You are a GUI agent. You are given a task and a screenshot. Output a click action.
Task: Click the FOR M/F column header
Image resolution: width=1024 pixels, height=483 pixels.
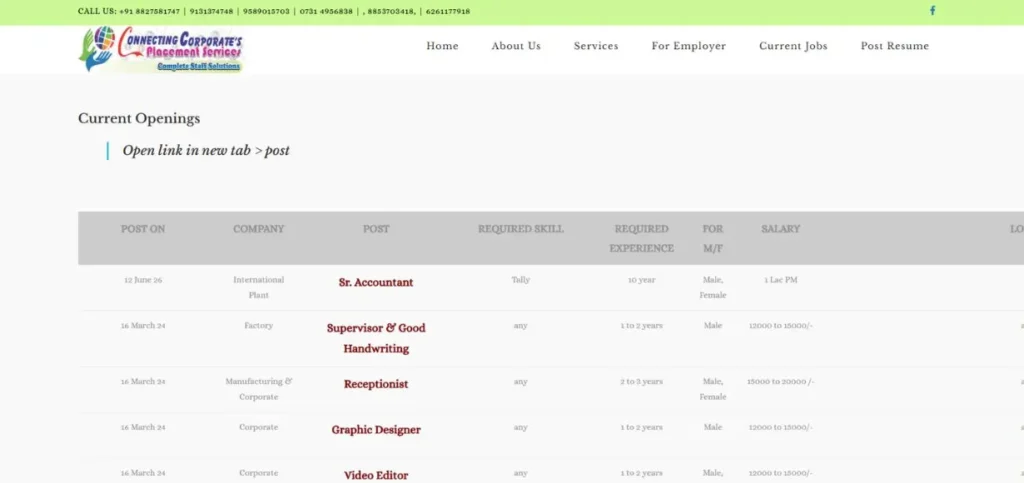[x=712, y=238]
